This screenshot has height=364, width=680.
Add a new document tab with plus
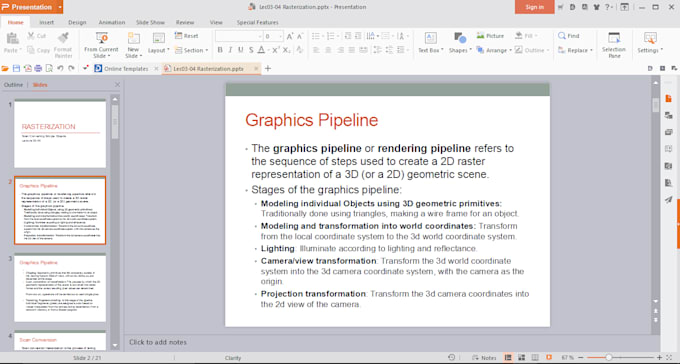(268, 69)
